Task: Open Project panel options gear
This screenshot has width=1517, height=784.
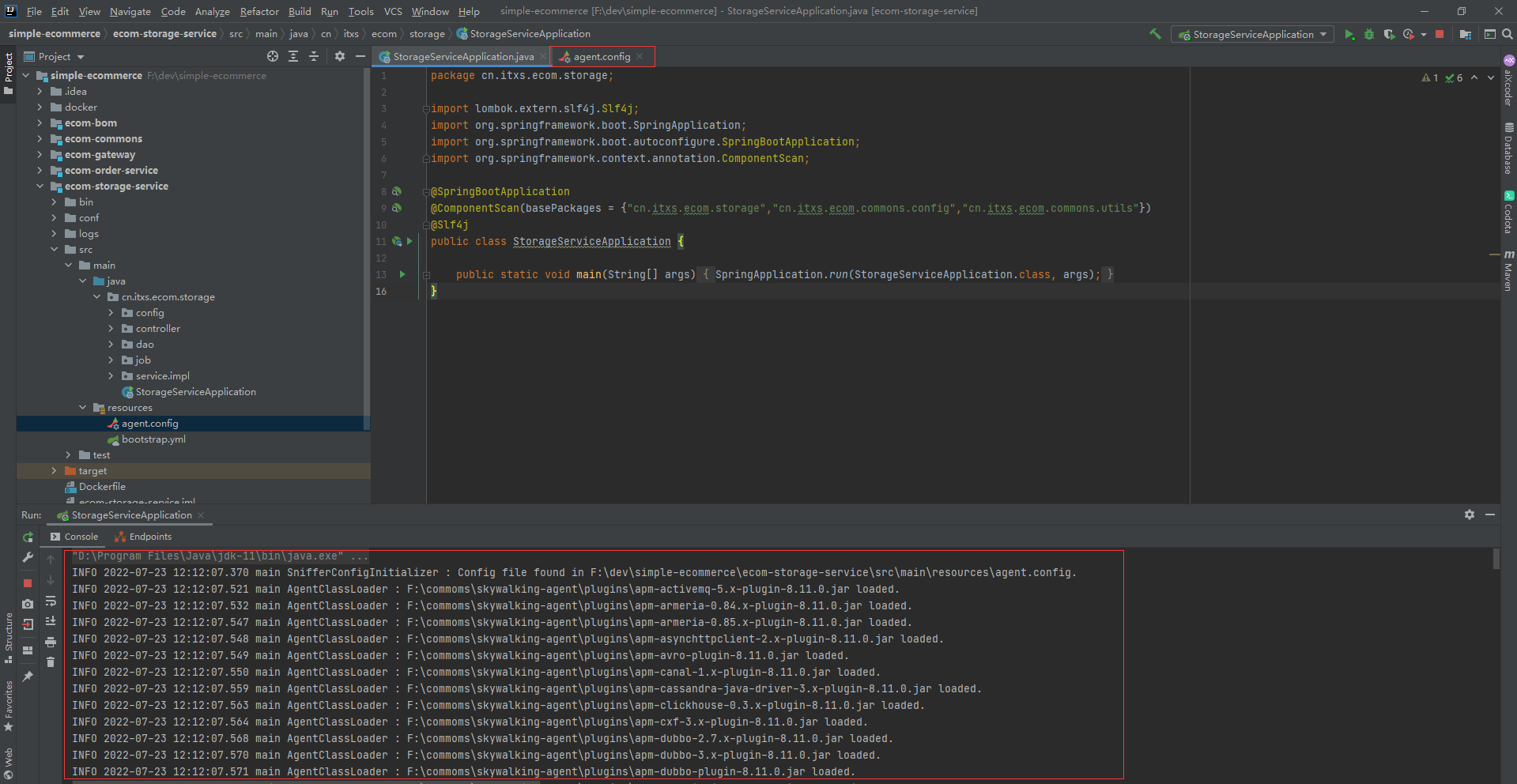Action: (x=340, y=56)
